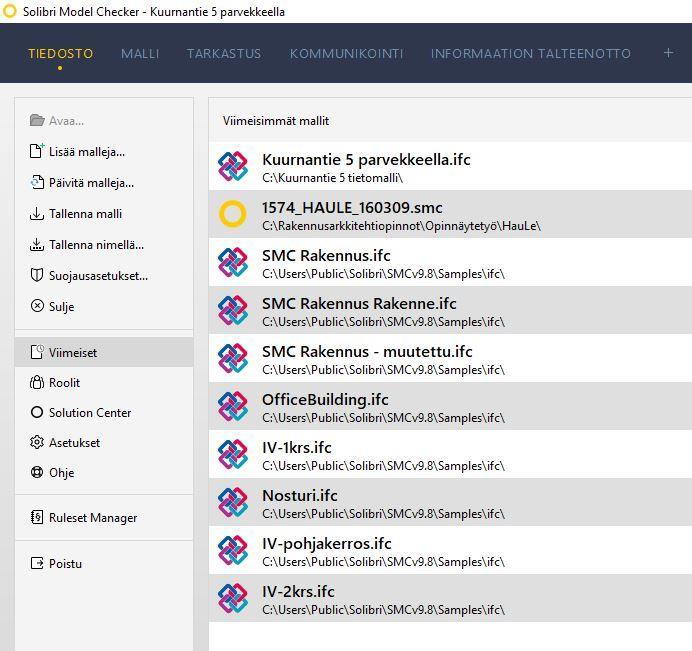The image size is (692, 651).
Task: Open the Ohje help entry
Action: [x=104, y=472]
